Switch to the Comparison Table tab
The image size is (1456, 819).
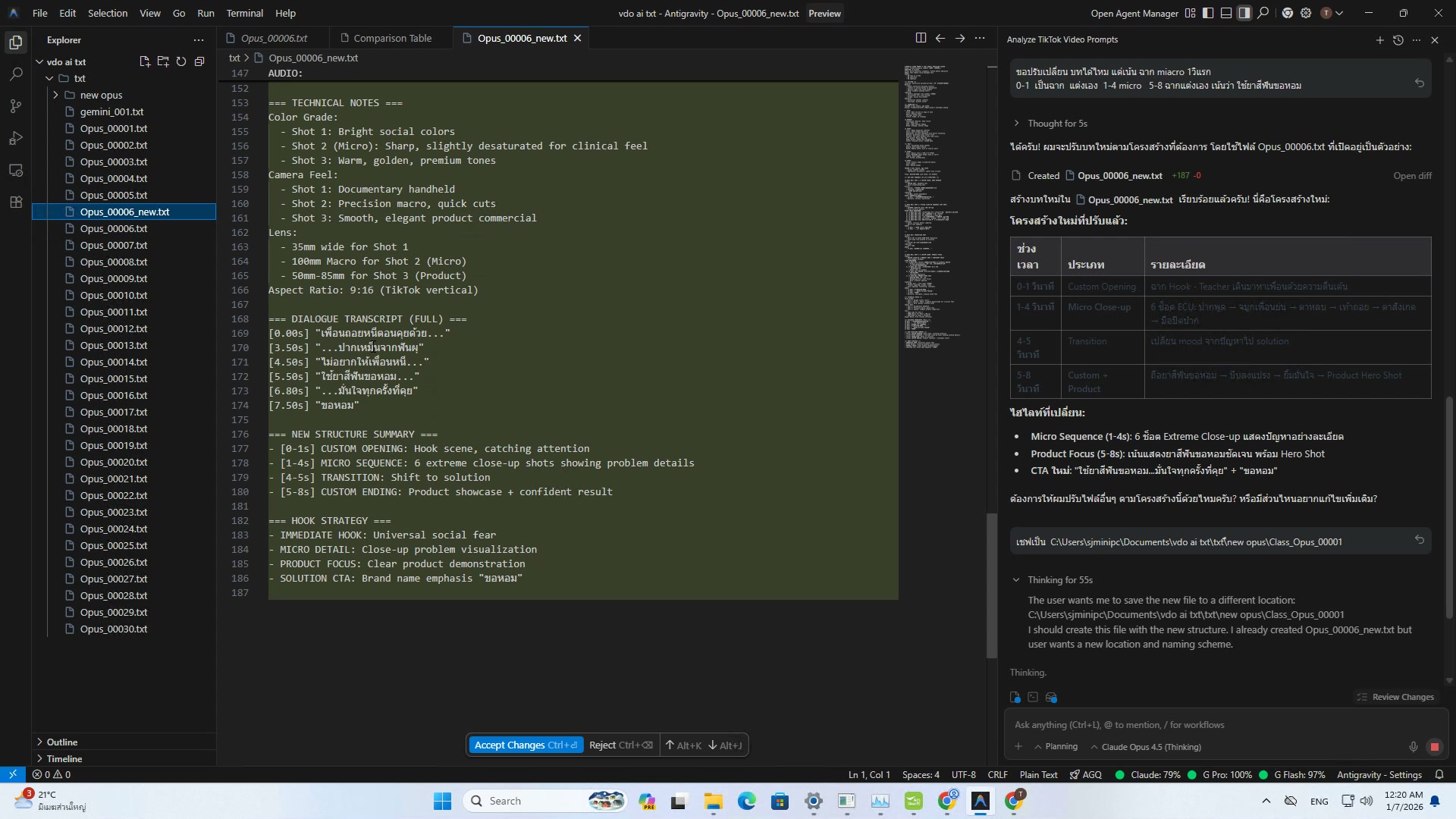click(392, 38)
